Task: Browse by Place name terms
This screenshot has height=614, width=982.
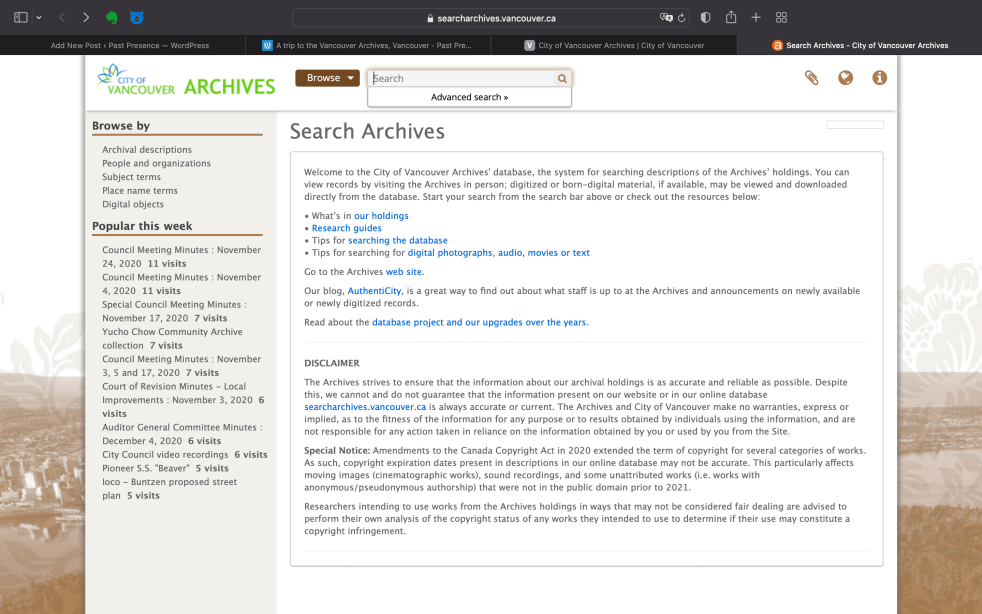Action: point(140,190)
